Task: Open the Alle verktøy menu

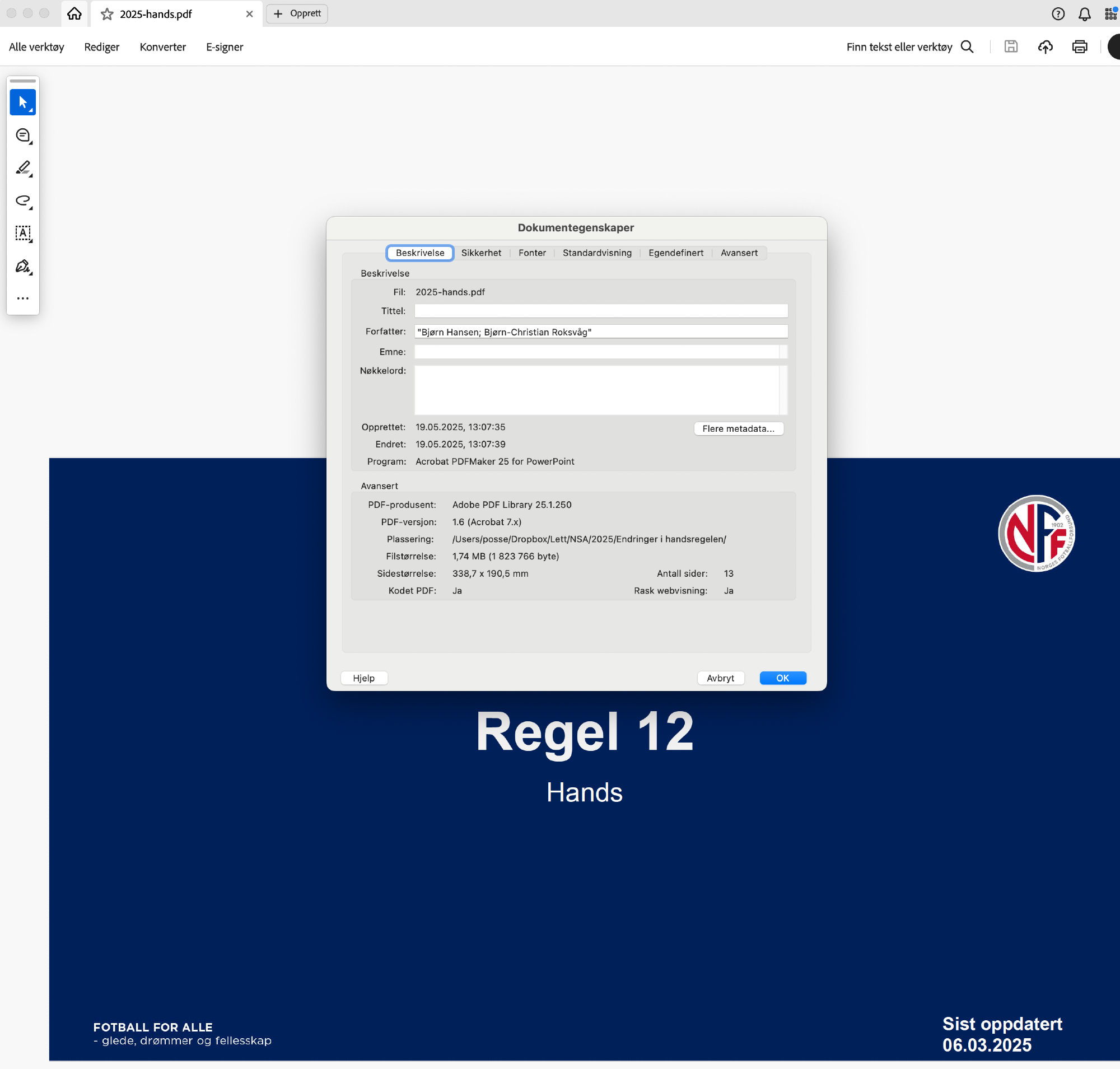Action: pos(36,46)
